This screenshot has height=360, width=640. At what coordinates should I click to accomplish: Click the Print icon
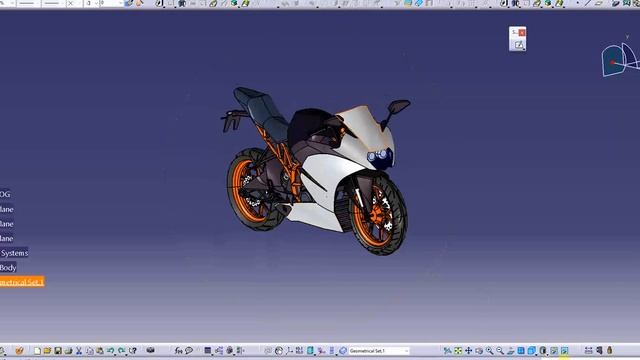(68, 351)
